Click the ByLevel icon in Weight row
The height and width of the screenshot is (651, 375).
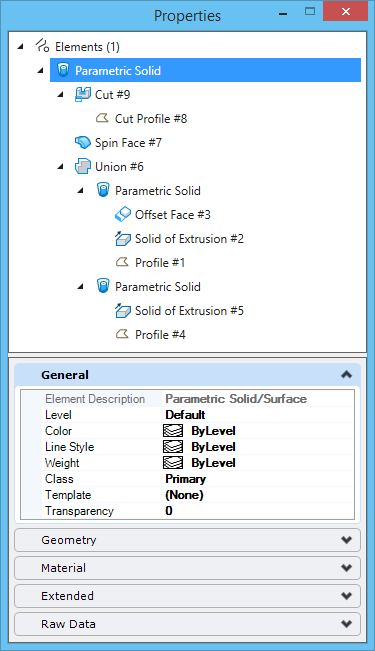pyautogui.click(x=173, y=463)
